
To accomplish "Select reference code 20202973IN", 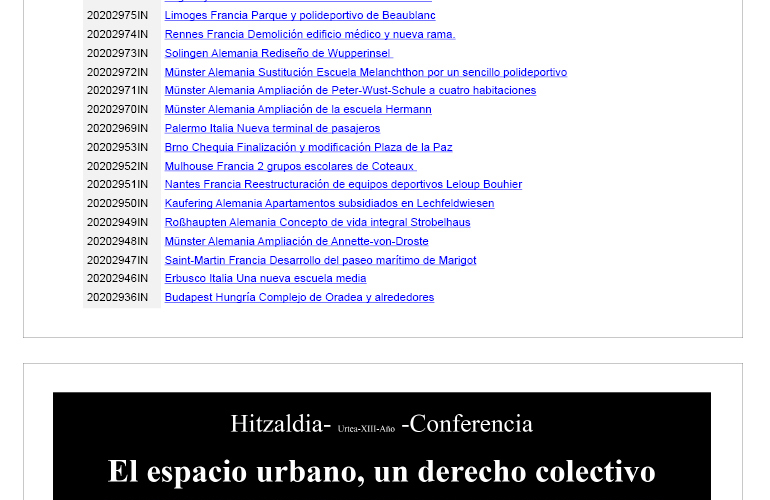I will [x=117, y=53].
